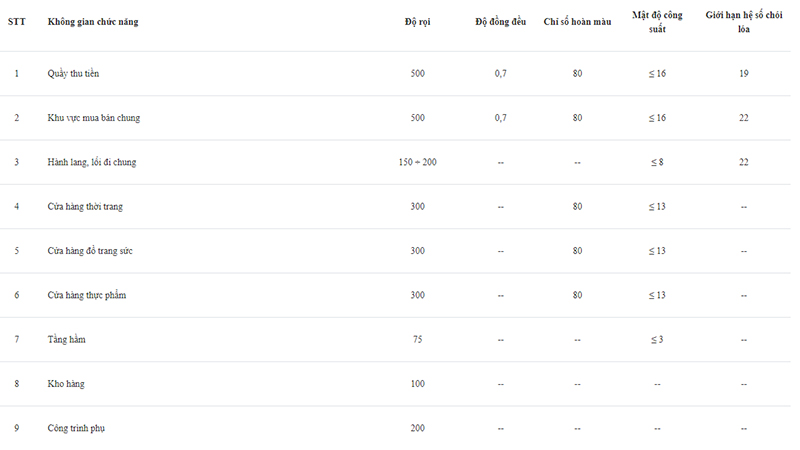The height and width of the screenshot is (450, 800).
Task: Click the Chỉ số hoàn màu header
Action: point(577,22)
